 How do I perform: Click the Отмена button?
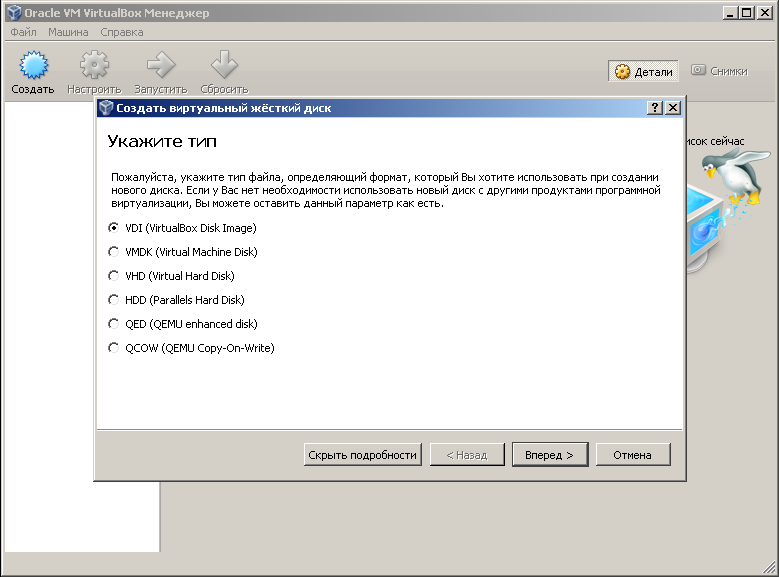(x=633, y=455)
